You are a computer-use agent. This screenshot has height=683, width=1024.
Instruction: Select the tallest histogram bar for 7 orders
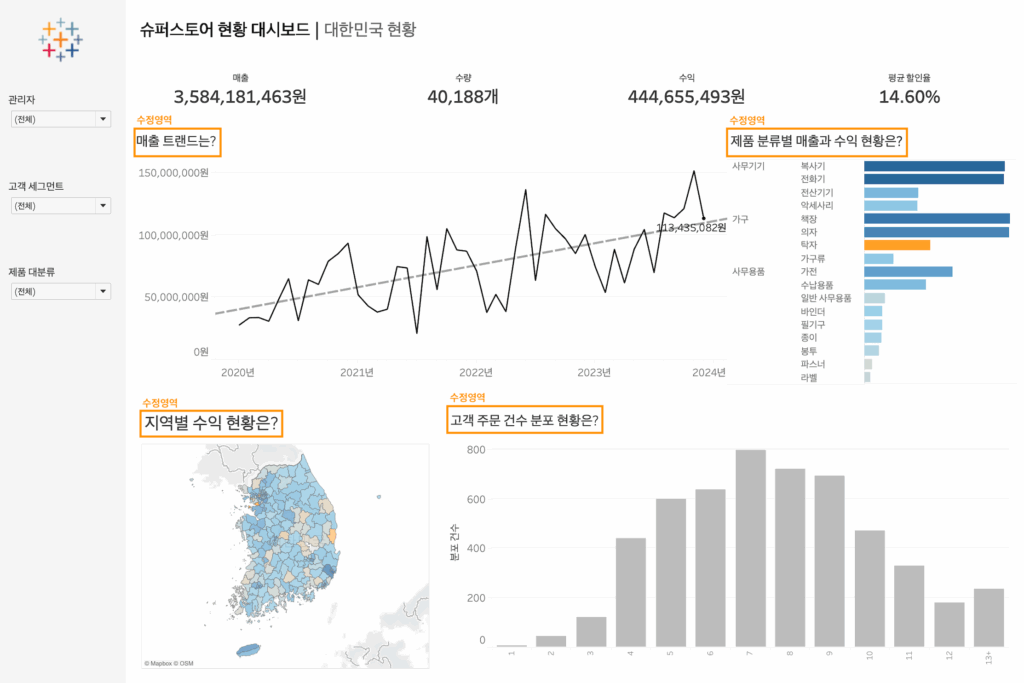pyautogui.click(x=751, y=548)
